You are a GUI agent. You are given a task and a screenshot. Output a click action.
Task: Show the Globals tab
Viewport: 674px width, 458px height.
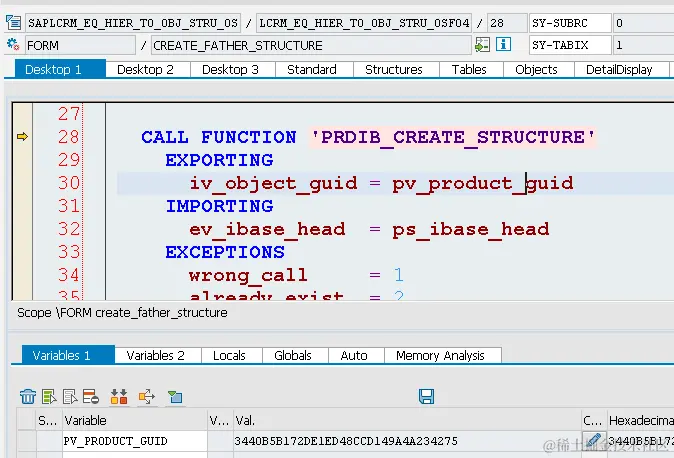(293, 355)
